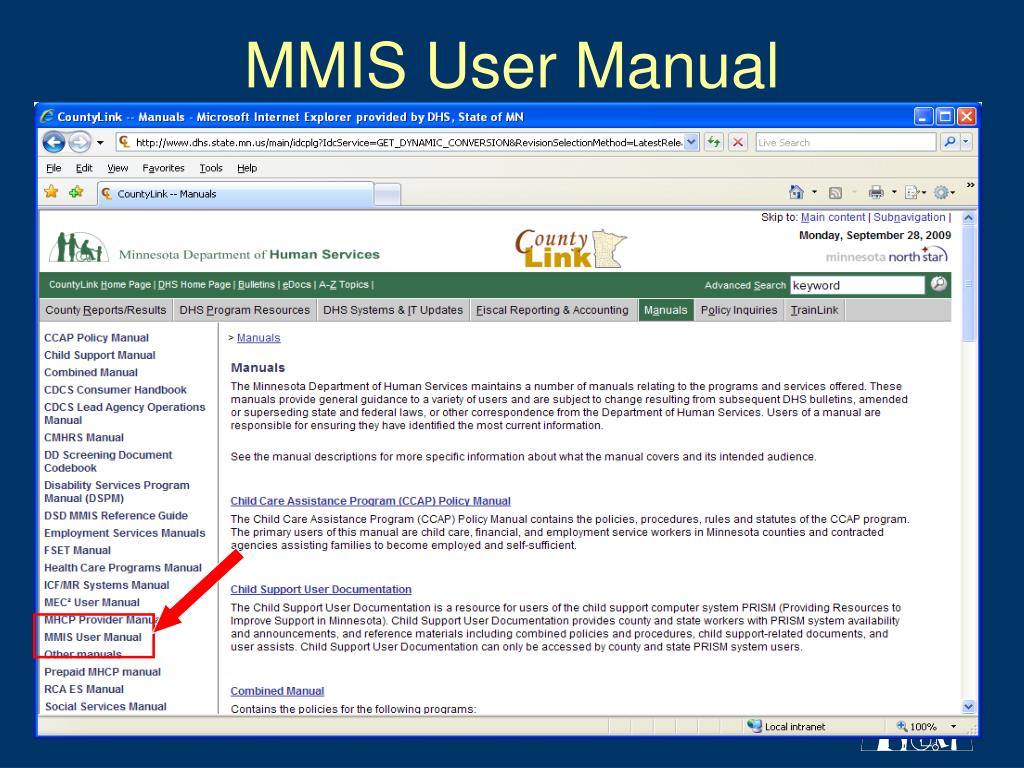Click inside the Live Search box
The width and height of the screenshot is (1024, 768).
tap(846, 142)
